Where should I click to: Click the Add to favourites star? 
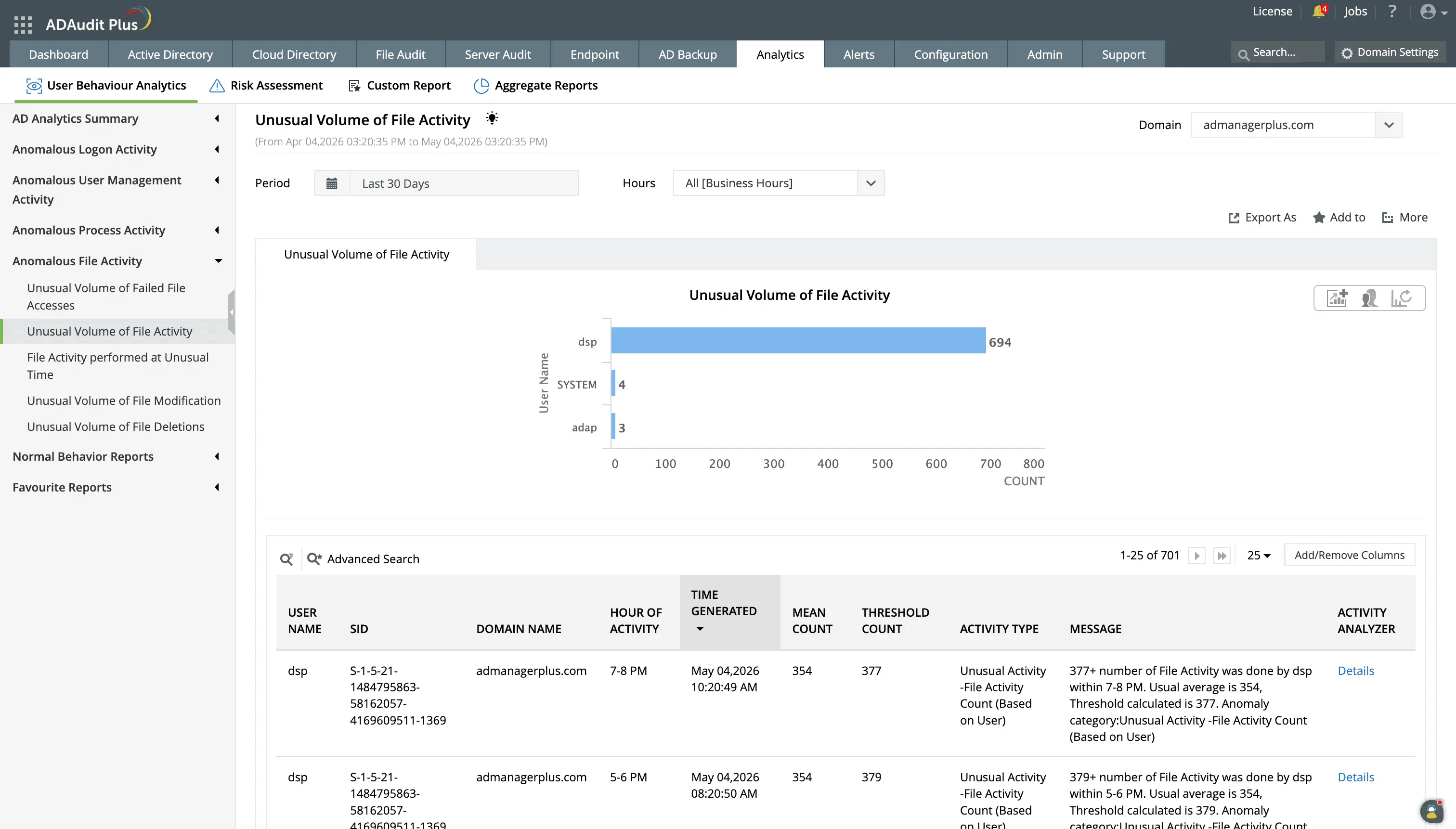[x=1339, y=218]
